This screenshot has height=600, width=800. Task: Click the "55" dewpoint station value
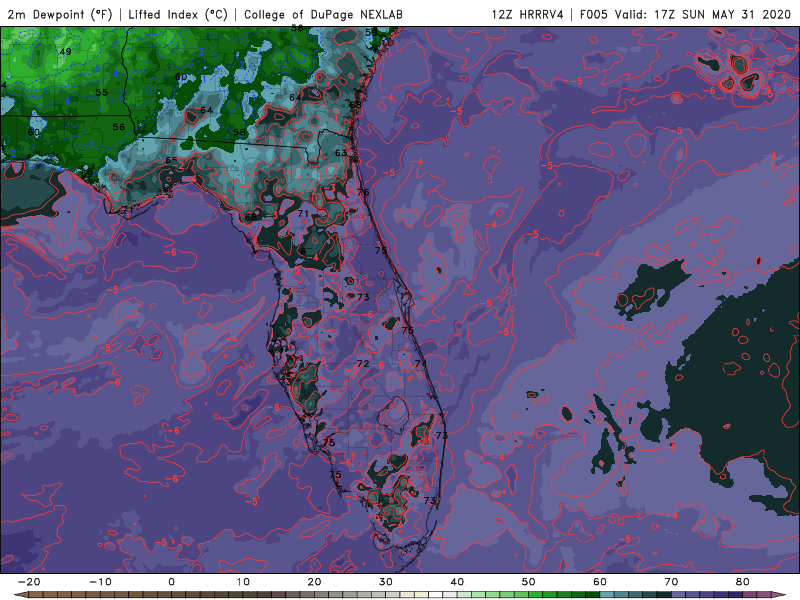click(102, 92)
